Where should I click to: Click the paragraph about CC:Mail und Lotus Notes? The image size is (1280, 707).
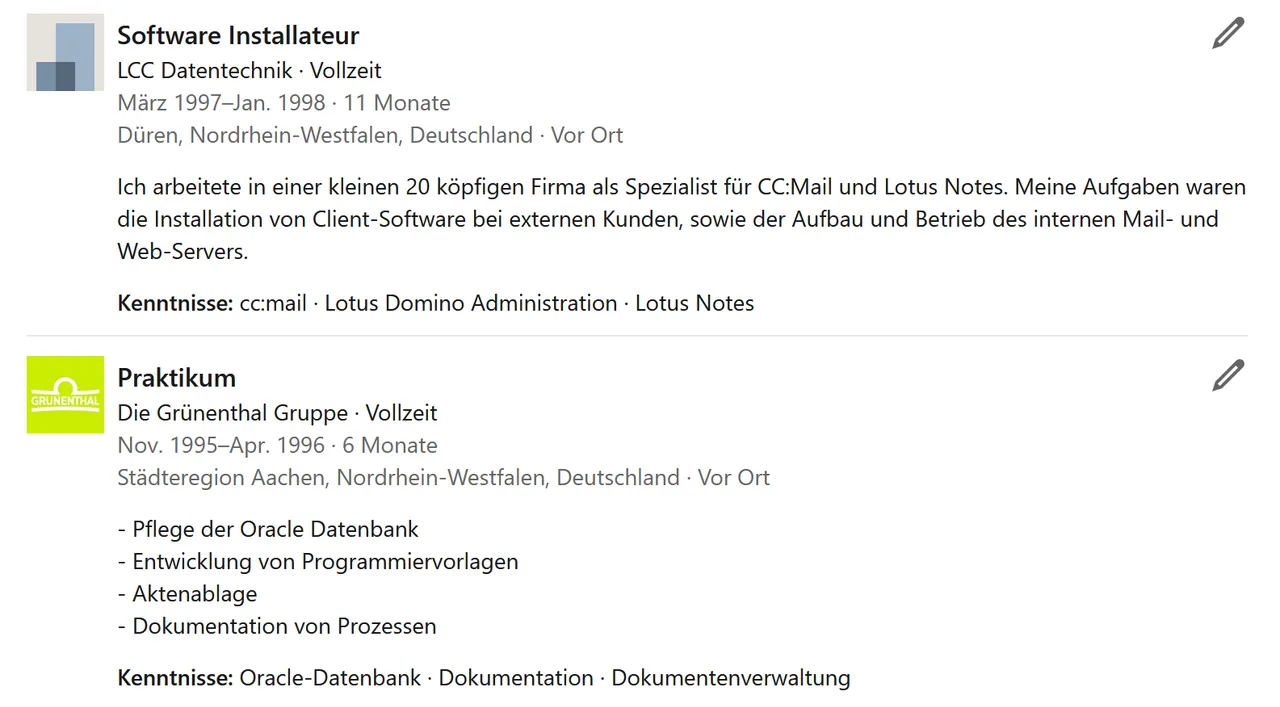682,219
